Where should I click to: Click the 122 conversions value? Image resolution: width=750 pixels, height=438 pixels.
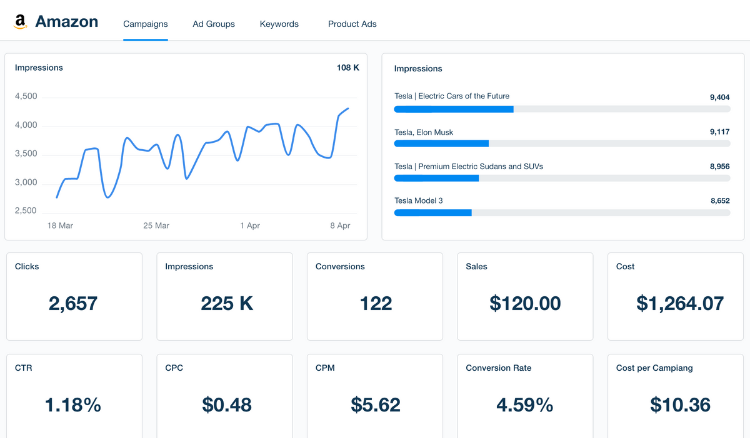[376, 303]
